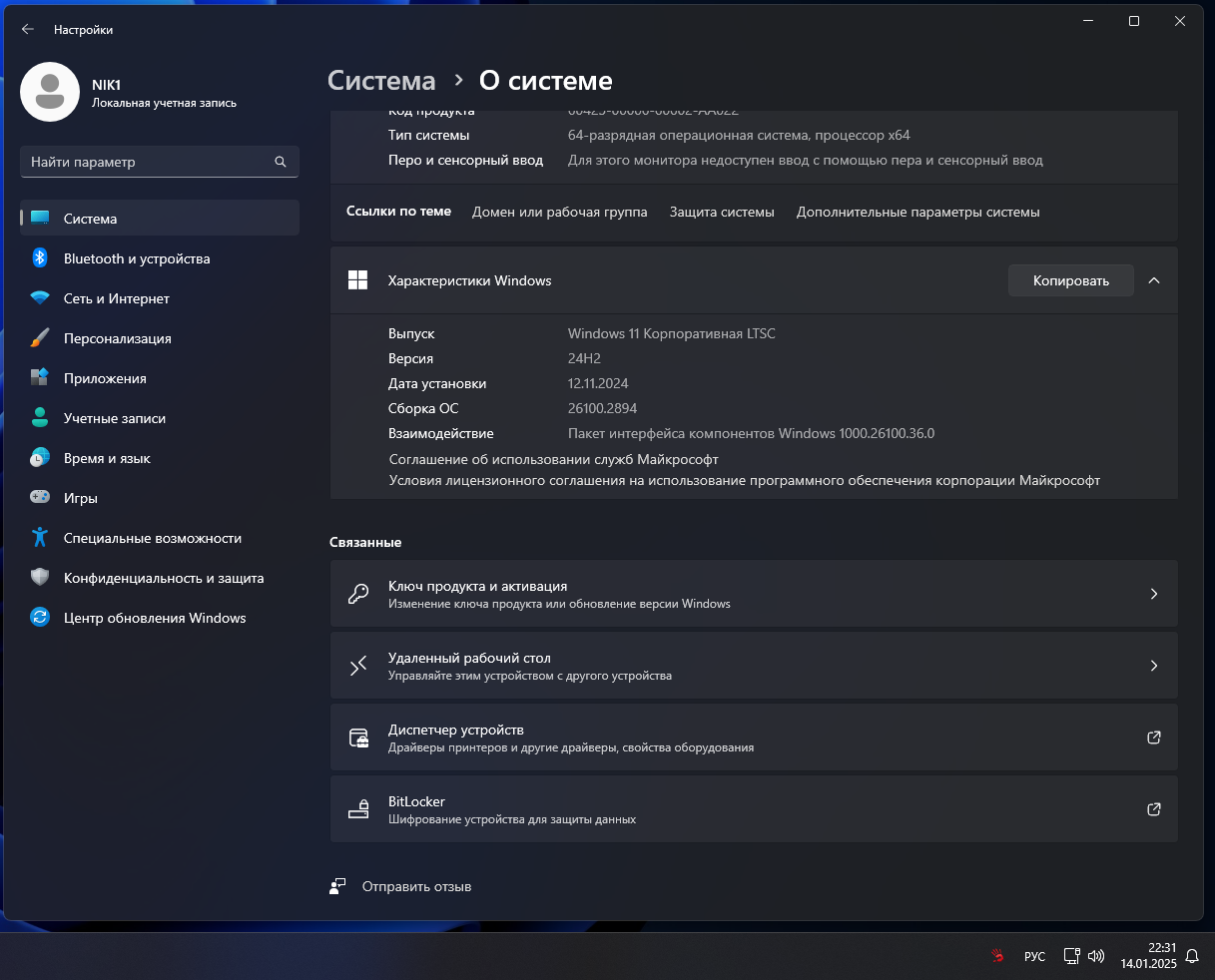Open Специальные возможности category
The height and width of the screenshot is (980, 1215).
point(160,537)
